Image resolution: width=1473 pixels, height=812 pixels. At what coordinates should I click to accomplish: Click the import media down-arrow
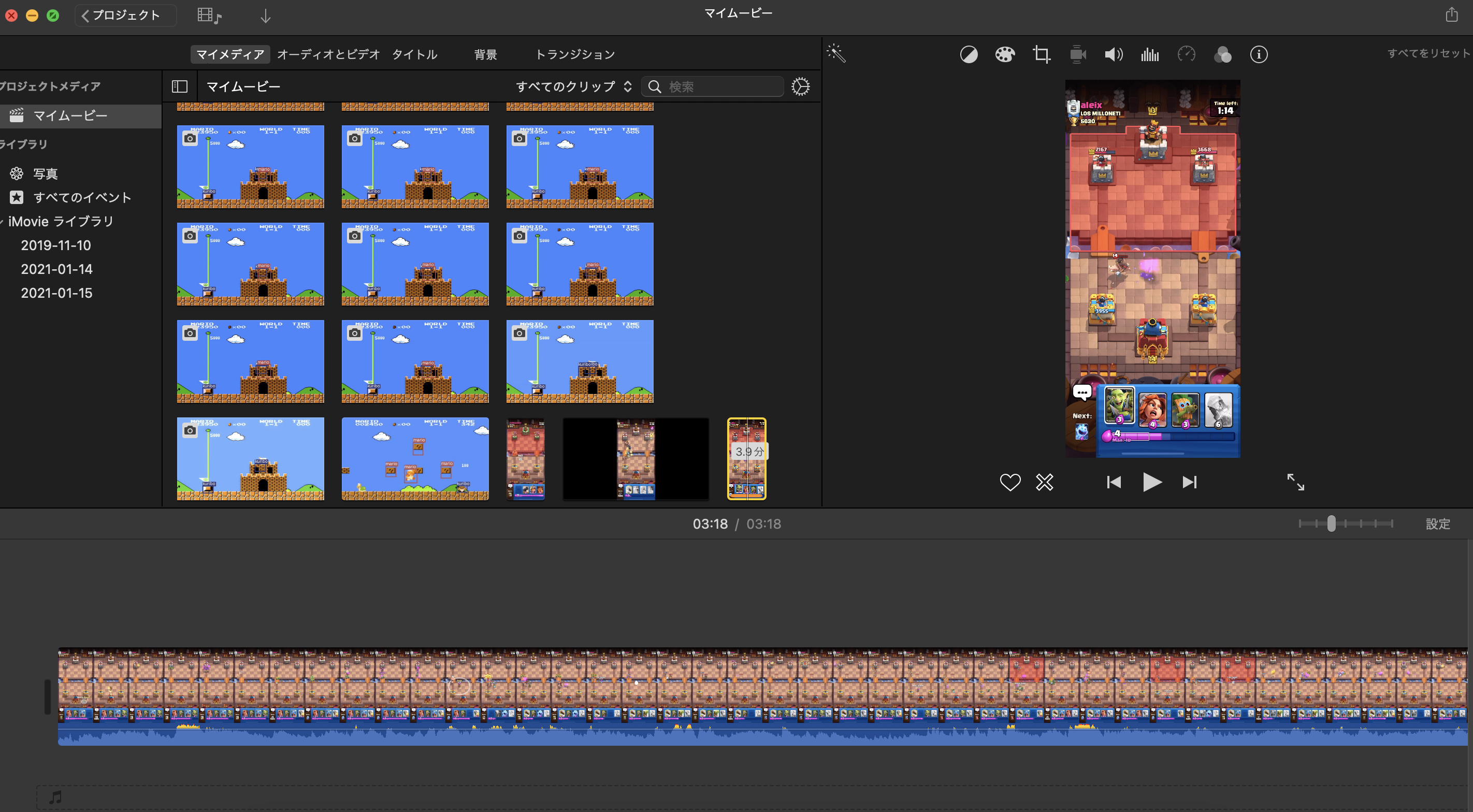point(265,16)
